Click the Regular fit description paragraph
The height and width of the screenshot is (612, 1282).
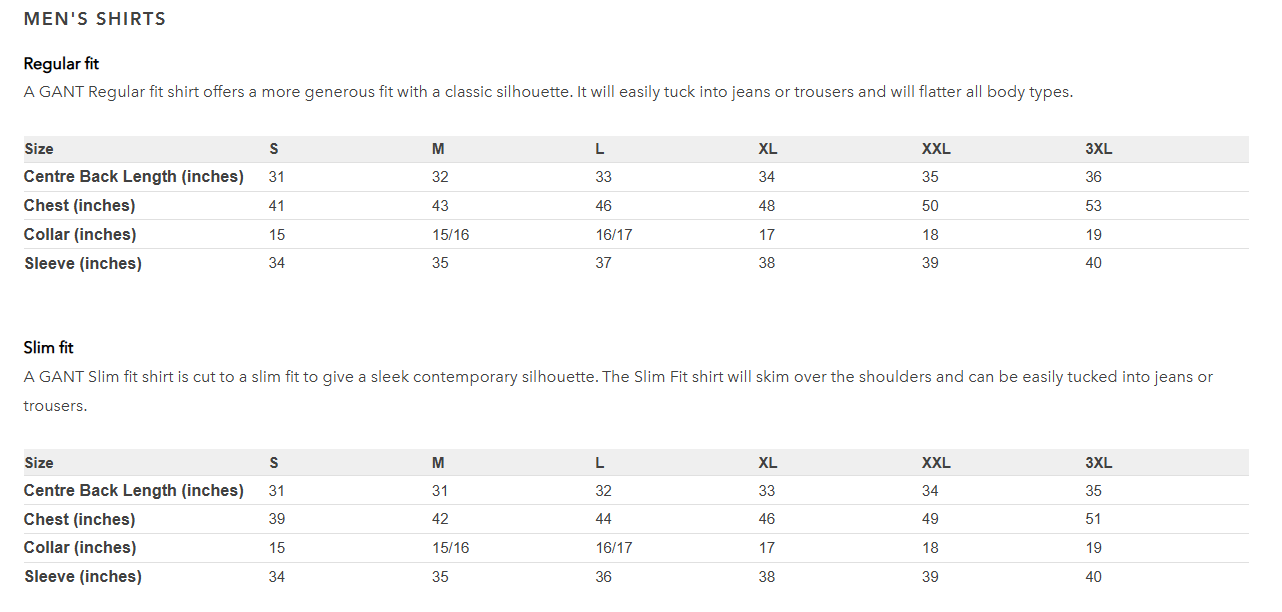click(548, 92)
